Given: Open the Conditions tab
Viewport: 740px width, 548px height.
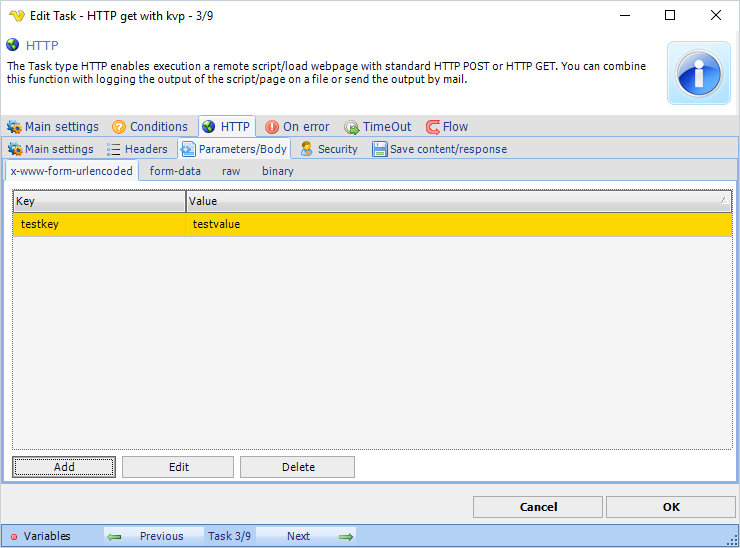Looking at the screenshot, I should (150, 127).
